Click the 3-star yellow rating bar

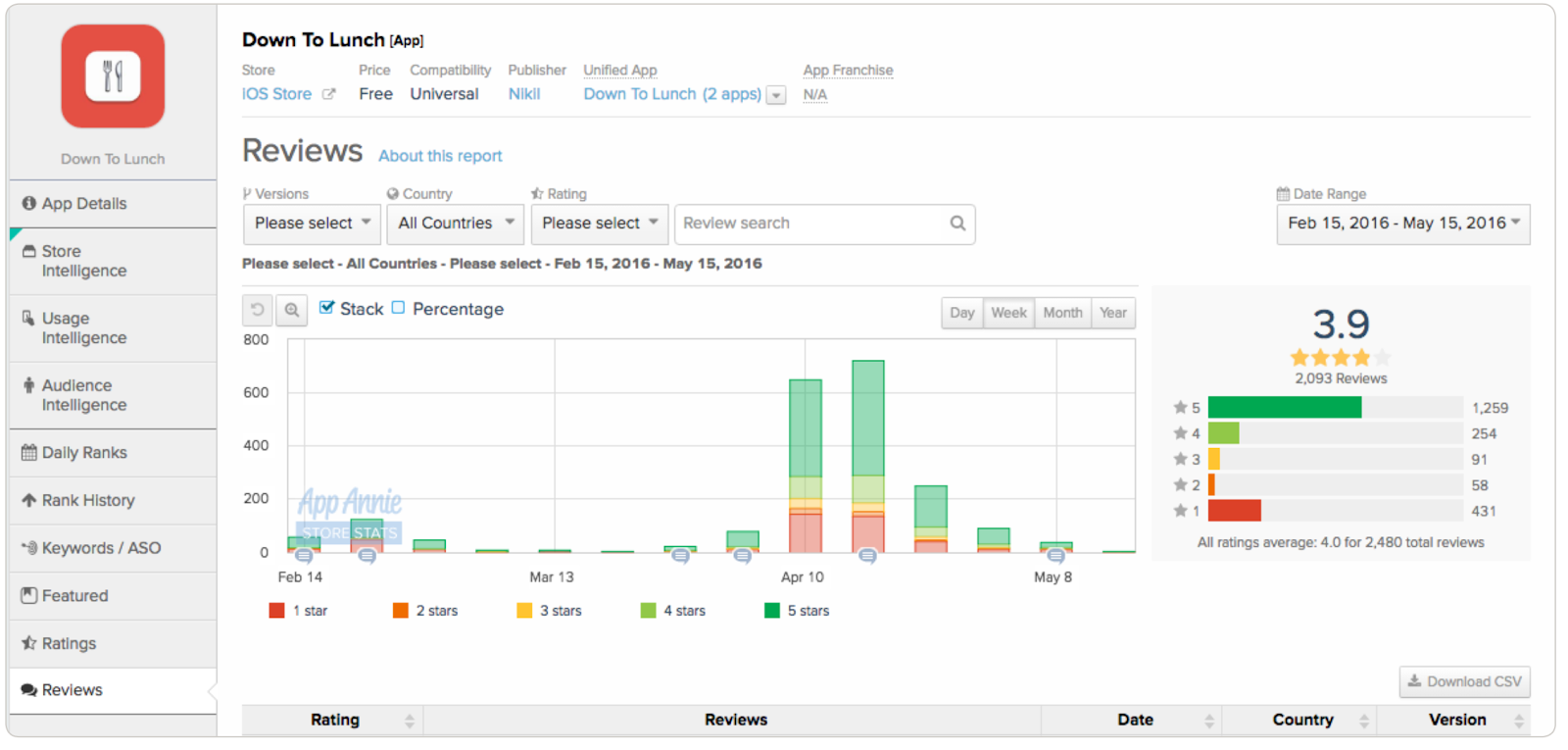coord(1214,459)
